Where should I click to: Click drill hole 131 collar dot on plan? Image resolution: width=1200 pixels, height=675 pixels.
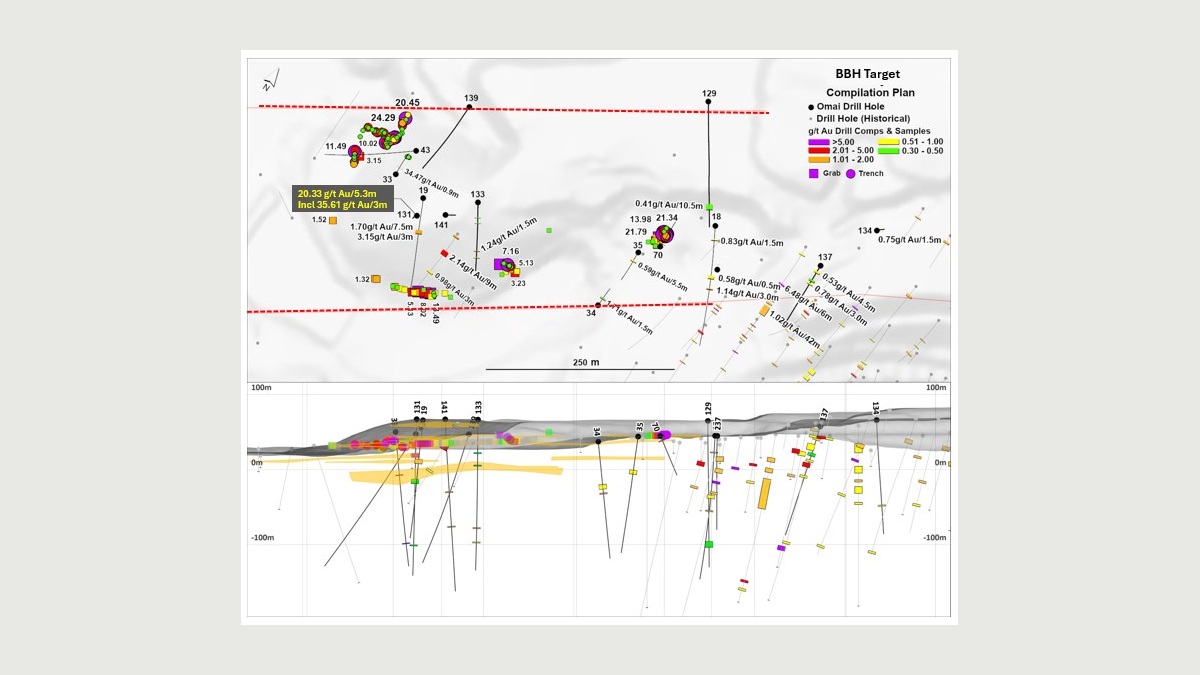tap(417, 215)
